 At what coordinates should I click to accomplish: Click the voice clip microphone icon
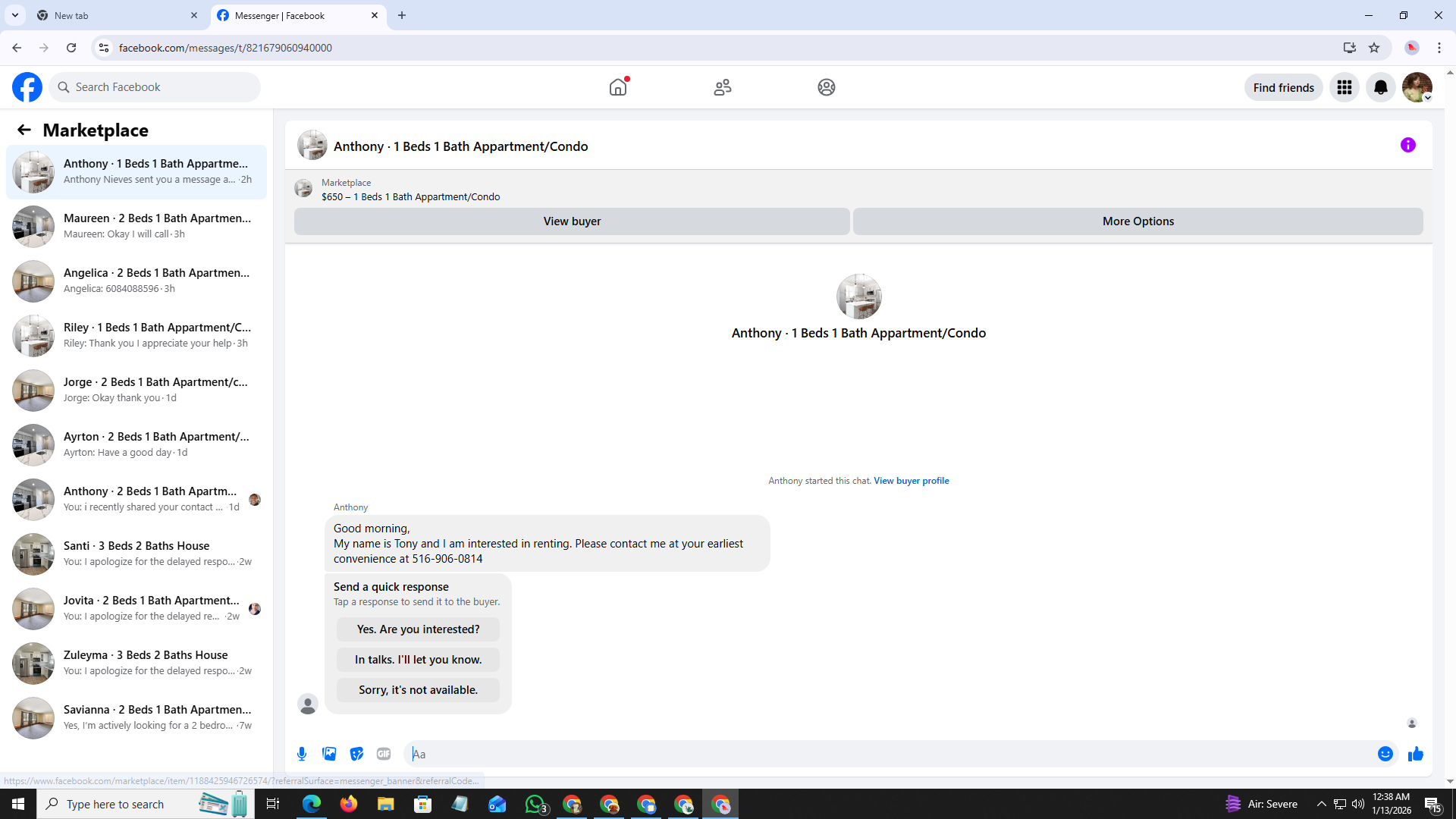coord(302,754)
